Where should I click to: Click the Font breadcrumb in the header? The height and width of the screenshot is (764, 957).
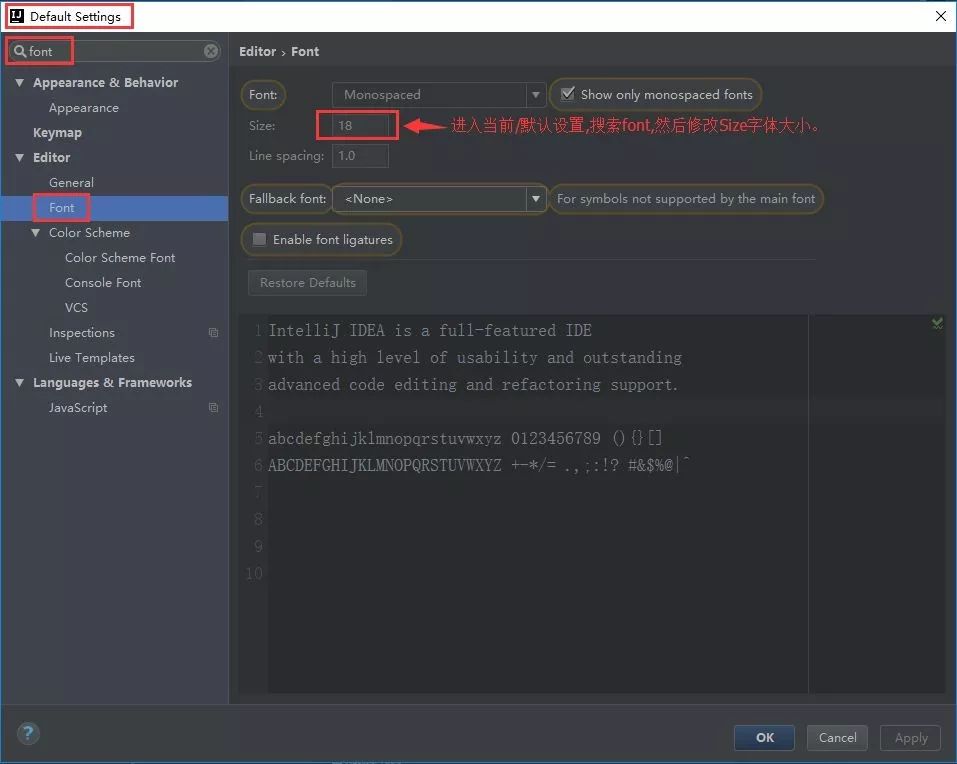coord(305,51)
